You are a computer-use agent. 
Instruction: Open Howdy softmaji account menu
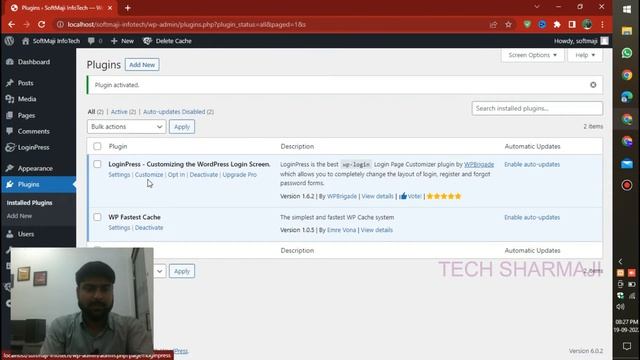[581, 41]
